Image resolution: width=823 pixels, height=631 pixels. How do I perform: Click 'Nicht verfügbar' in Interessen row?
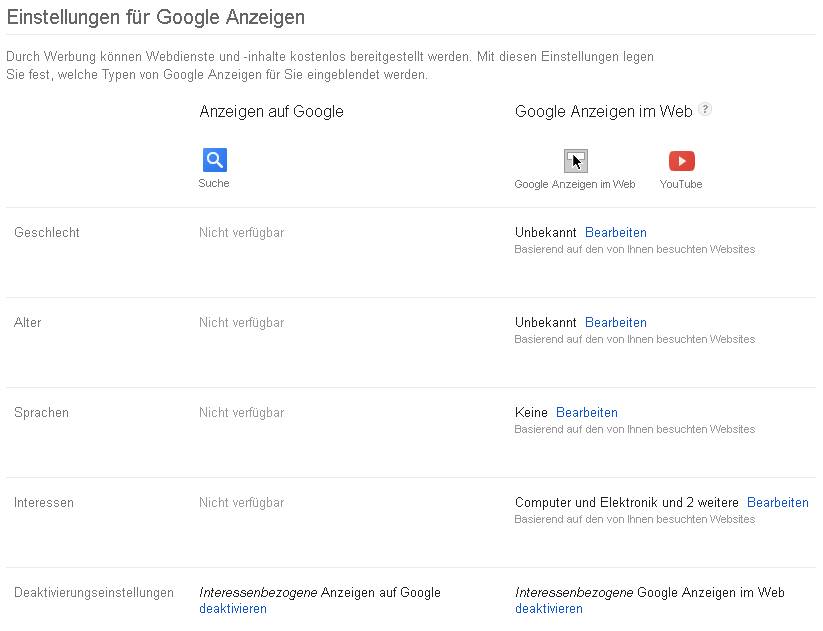pyautogui.click(x=241, y=502)
